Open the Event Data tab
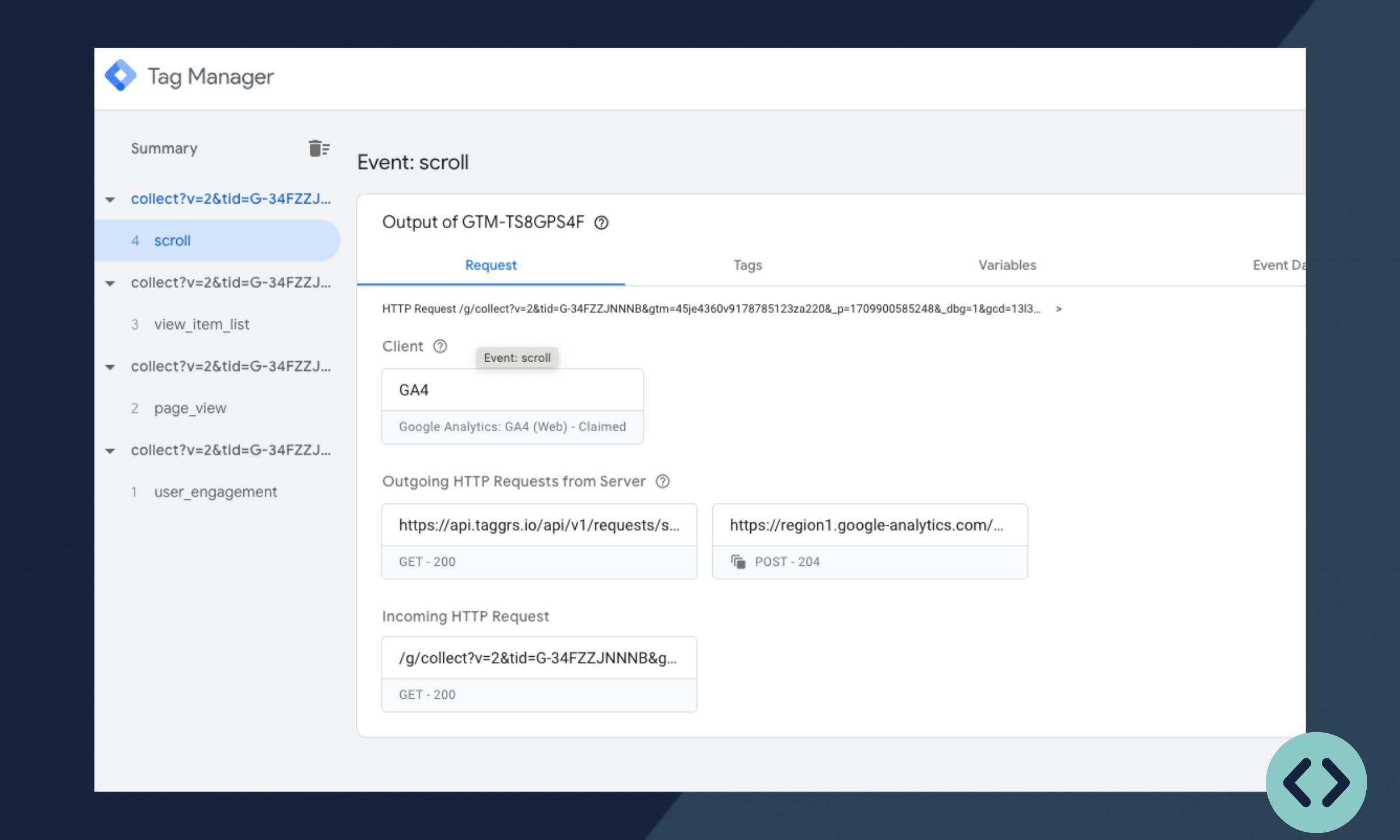Image resolution: width=1400 pixels, height=840 pixels. tap(1278, 265)
